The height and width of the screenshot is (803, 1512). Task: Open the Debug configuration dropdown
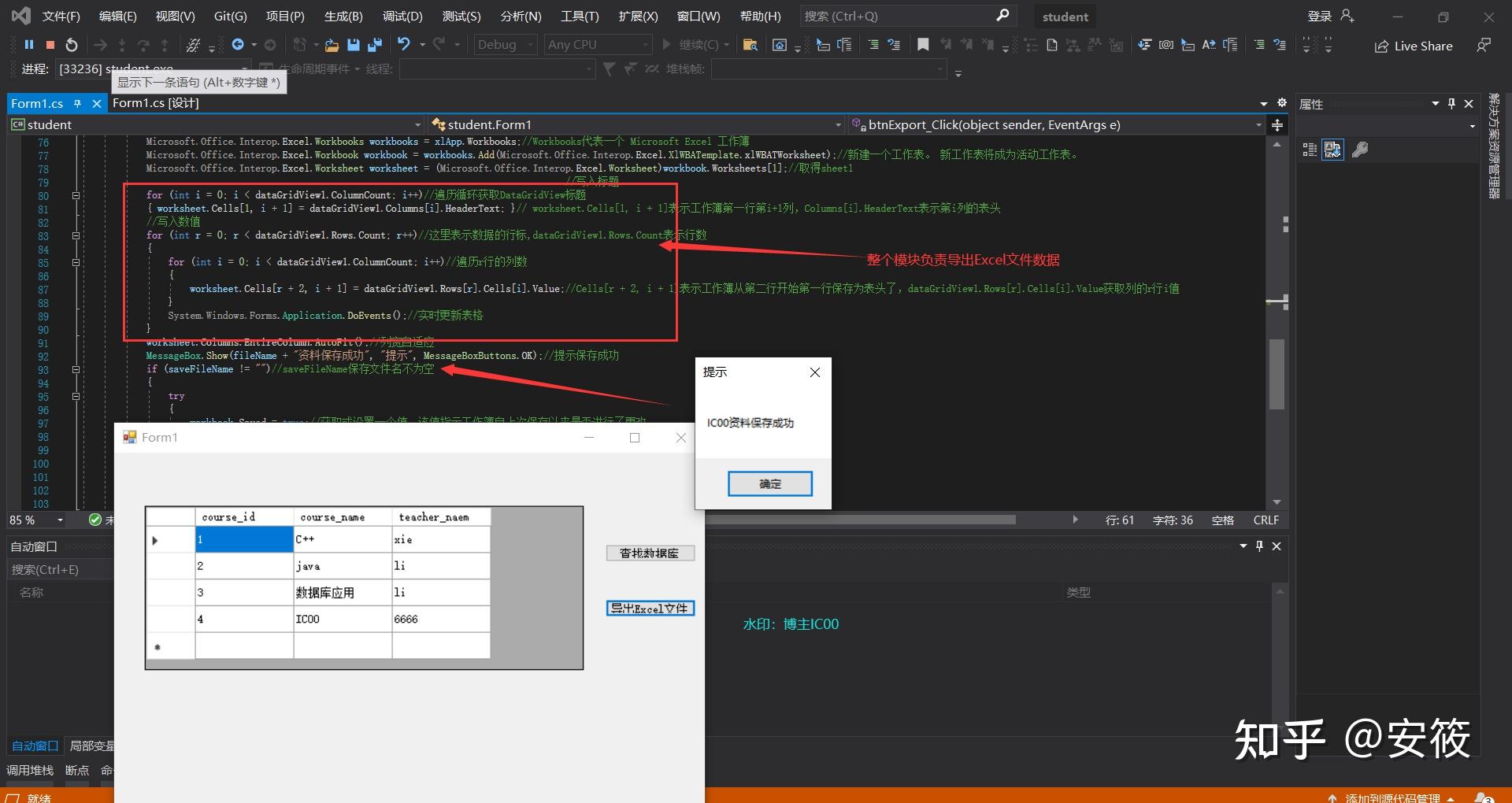pyautogui.click(x=506, y=45)
